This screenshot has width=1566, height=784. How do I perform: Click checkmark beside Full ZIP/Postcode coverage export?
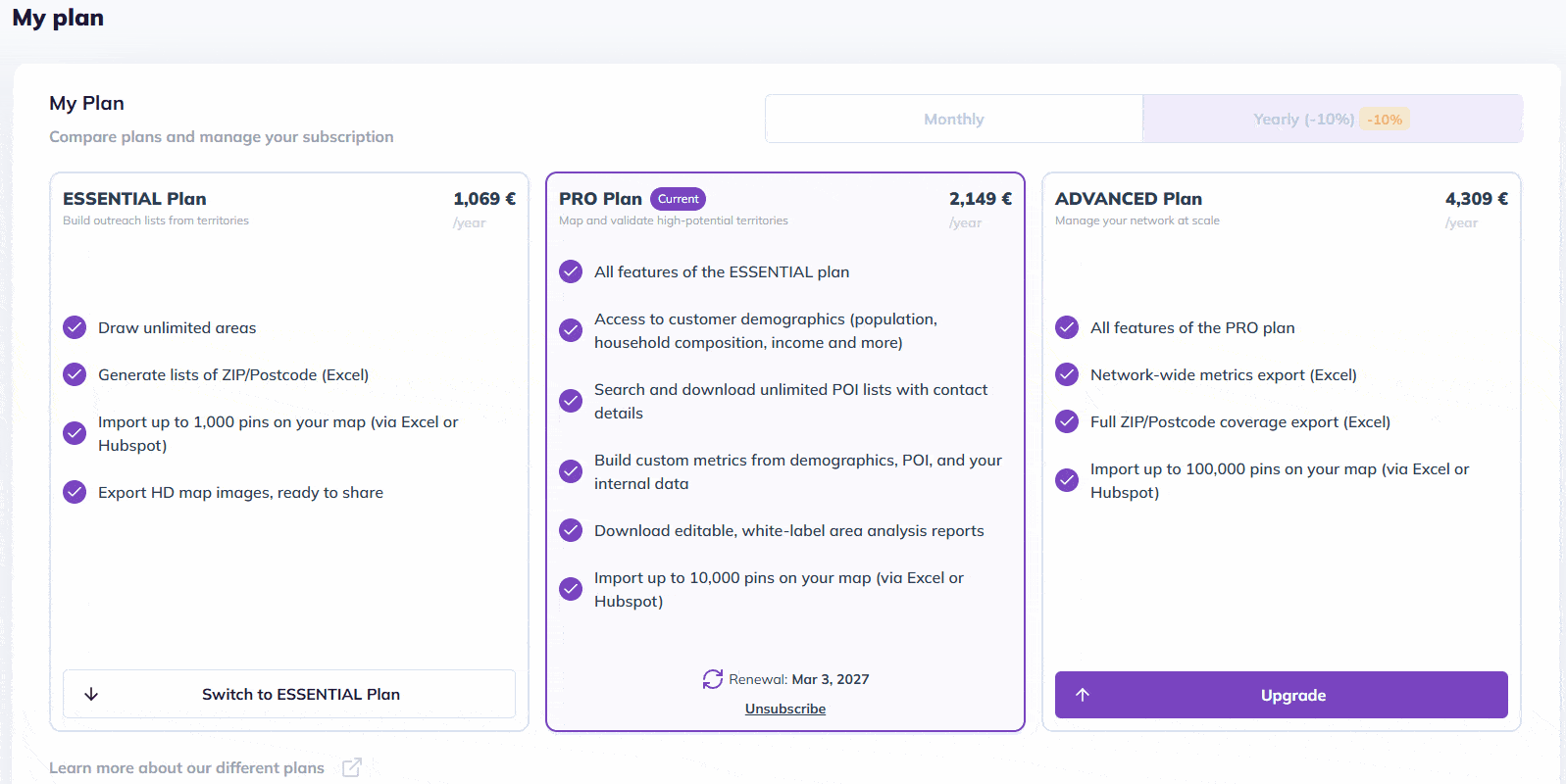coord(1067,421)
